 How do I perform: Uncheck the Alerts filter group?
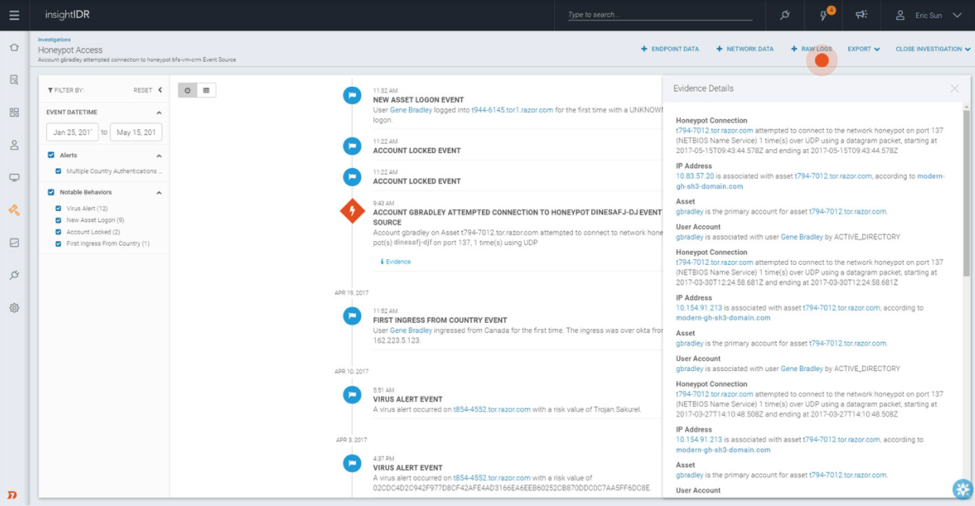52,155
